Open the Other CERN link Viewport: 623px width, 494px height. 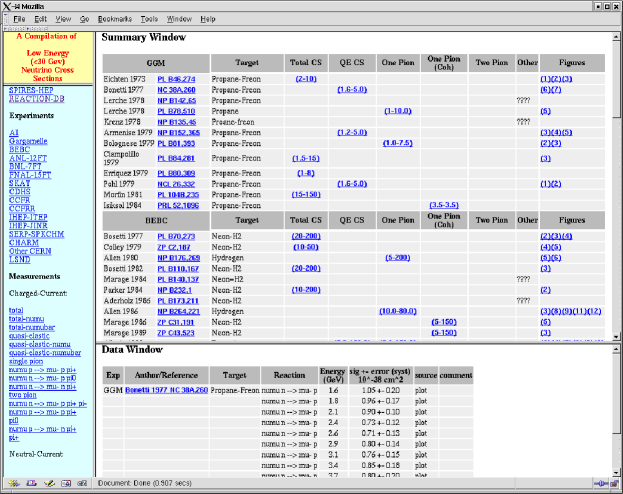point(30,251)
